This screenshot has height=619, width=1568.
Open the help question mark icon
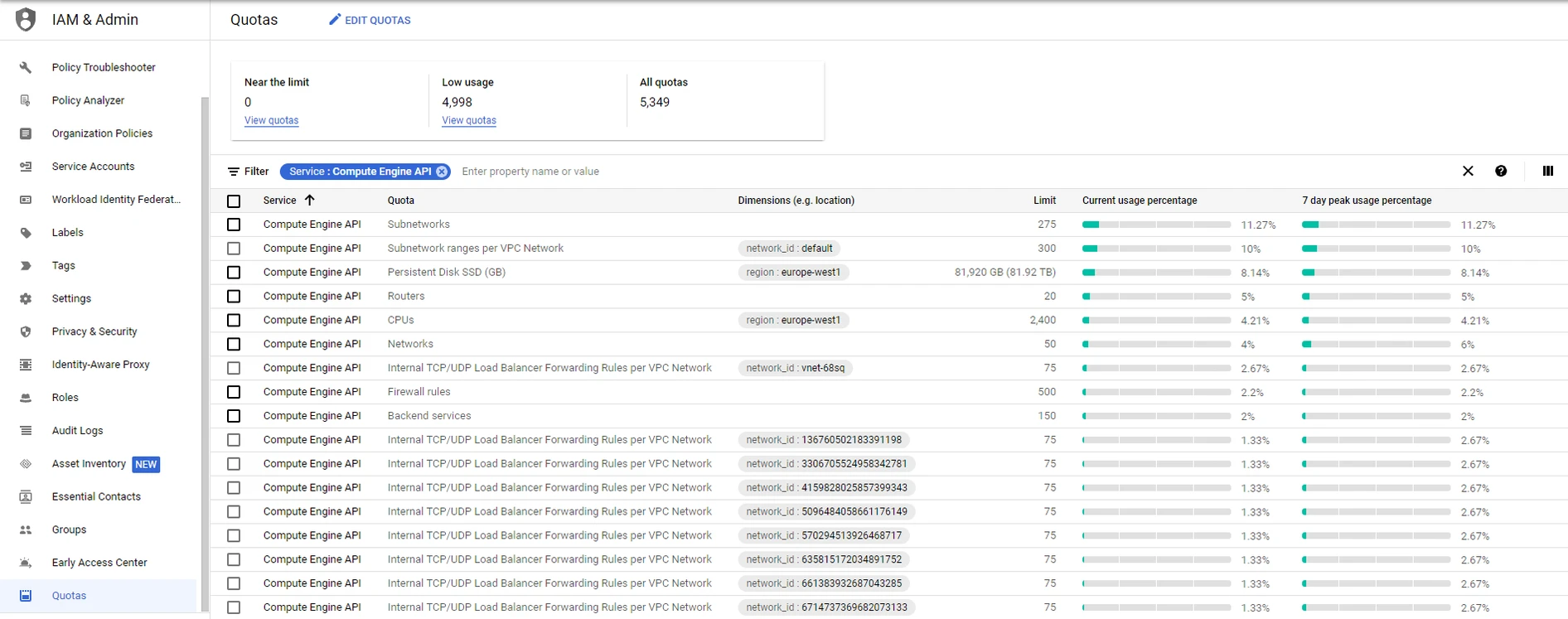1501,172
